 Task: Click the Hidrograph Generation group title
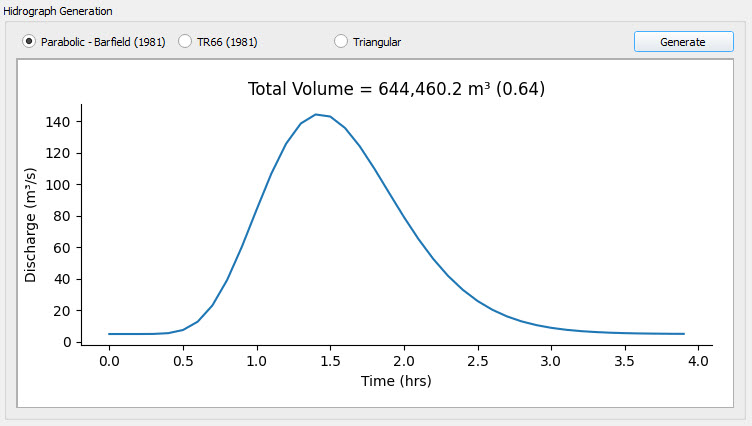click(x=58, y=10)
